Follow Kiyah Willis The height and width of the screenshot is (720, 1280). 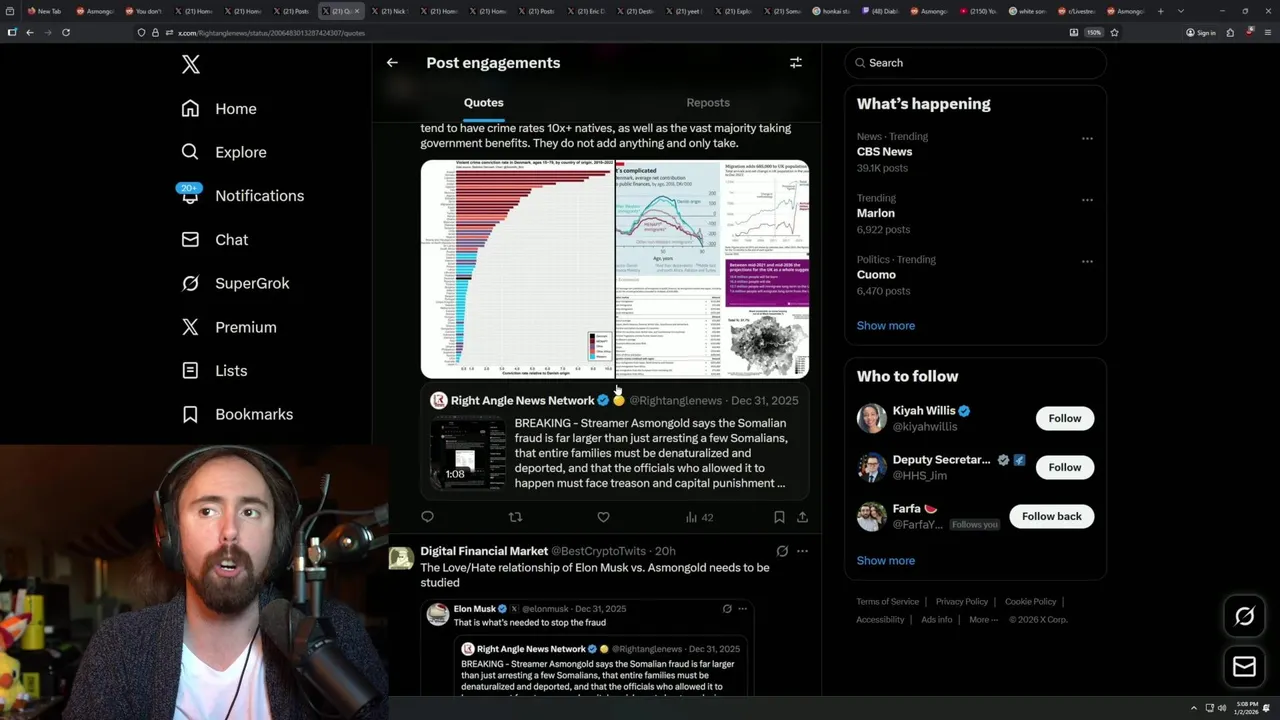pos(1065,418)
